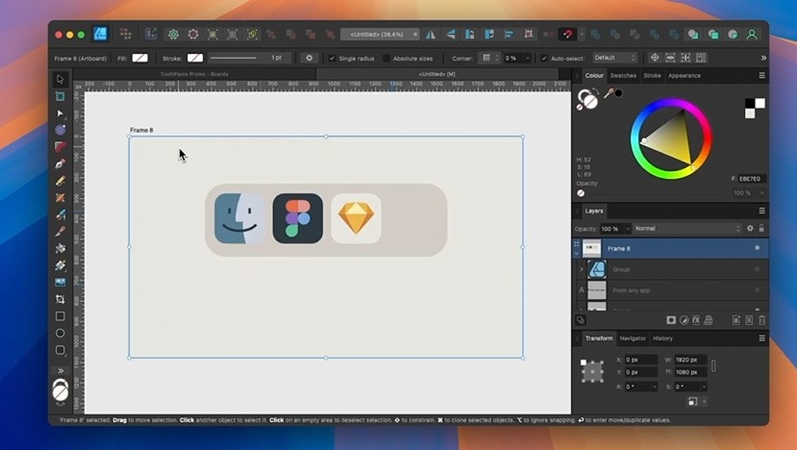Toggle the Single radius checkbox
This screenshot has height=450, width=797.
pyautogui.click(x=332, y=58)
